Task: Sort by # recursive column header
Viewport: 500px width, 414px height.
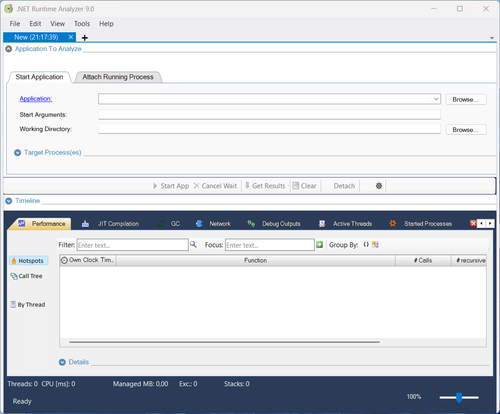Action: point(469,260)
